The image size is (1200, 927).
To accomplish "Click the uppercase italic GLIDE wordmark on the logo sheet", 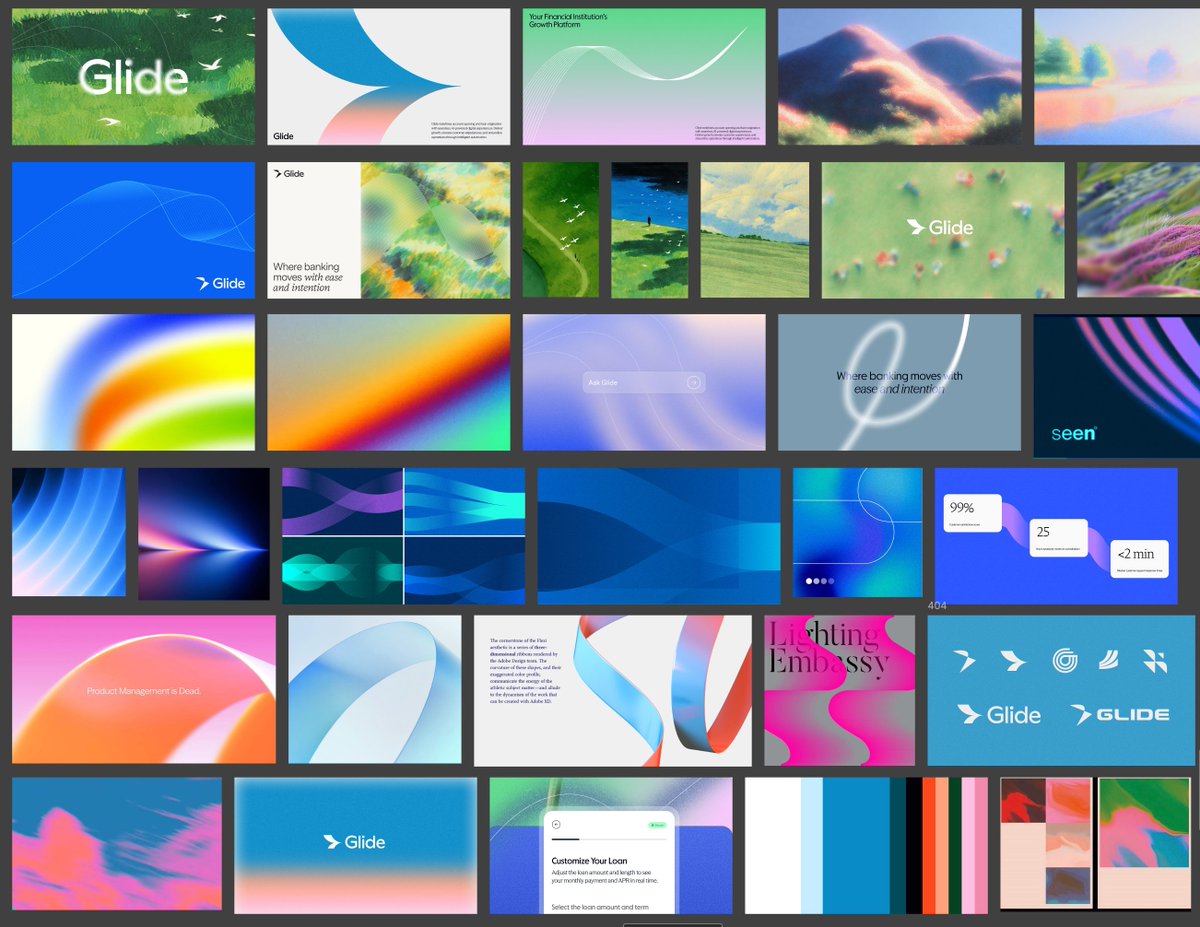I will [1120, 714].
